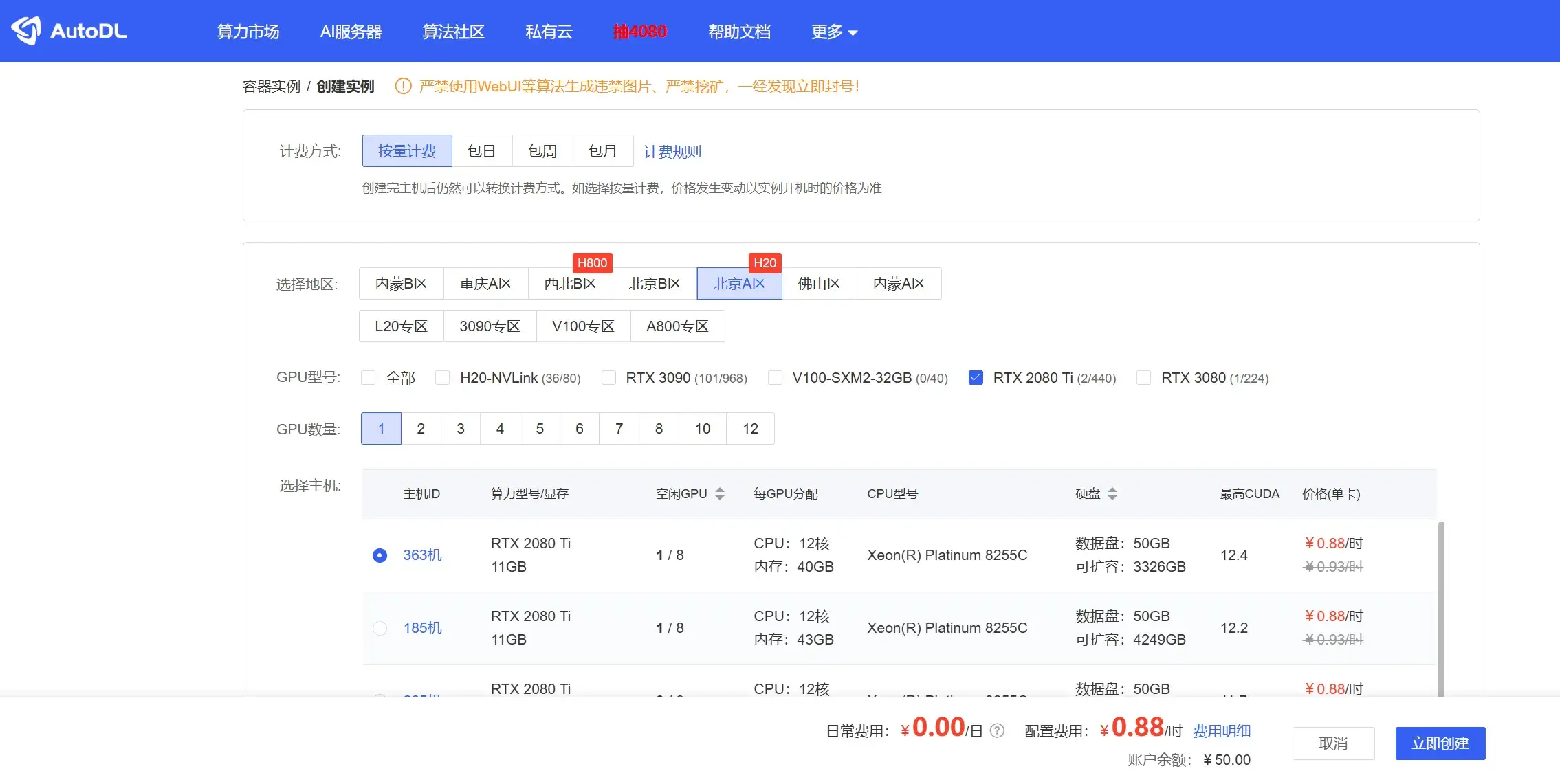Click the warning info icon beside the notice
This screenshot has height=784, width=1560.
tap(403, 87)
